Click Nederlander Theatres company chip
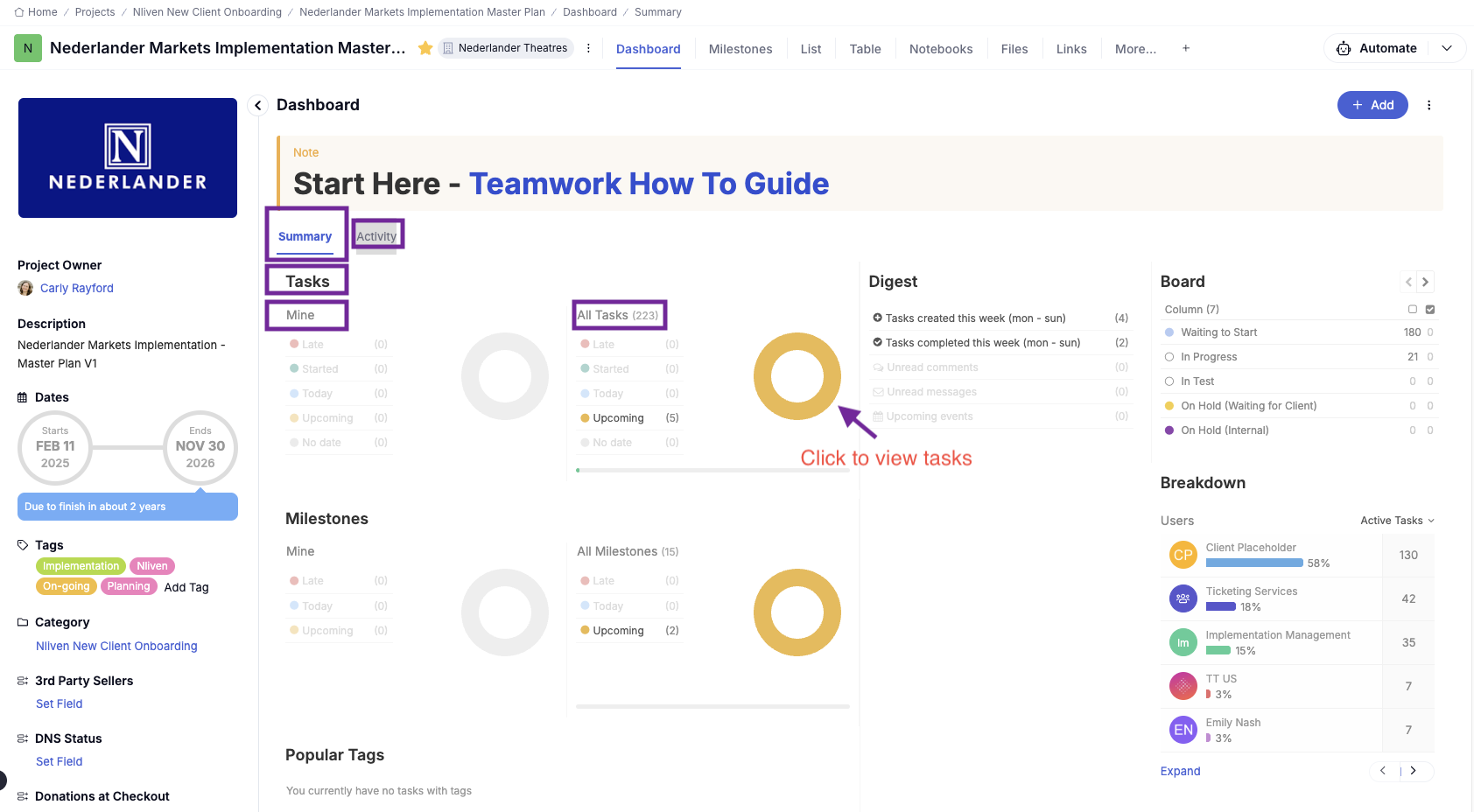 coord(506,48)
